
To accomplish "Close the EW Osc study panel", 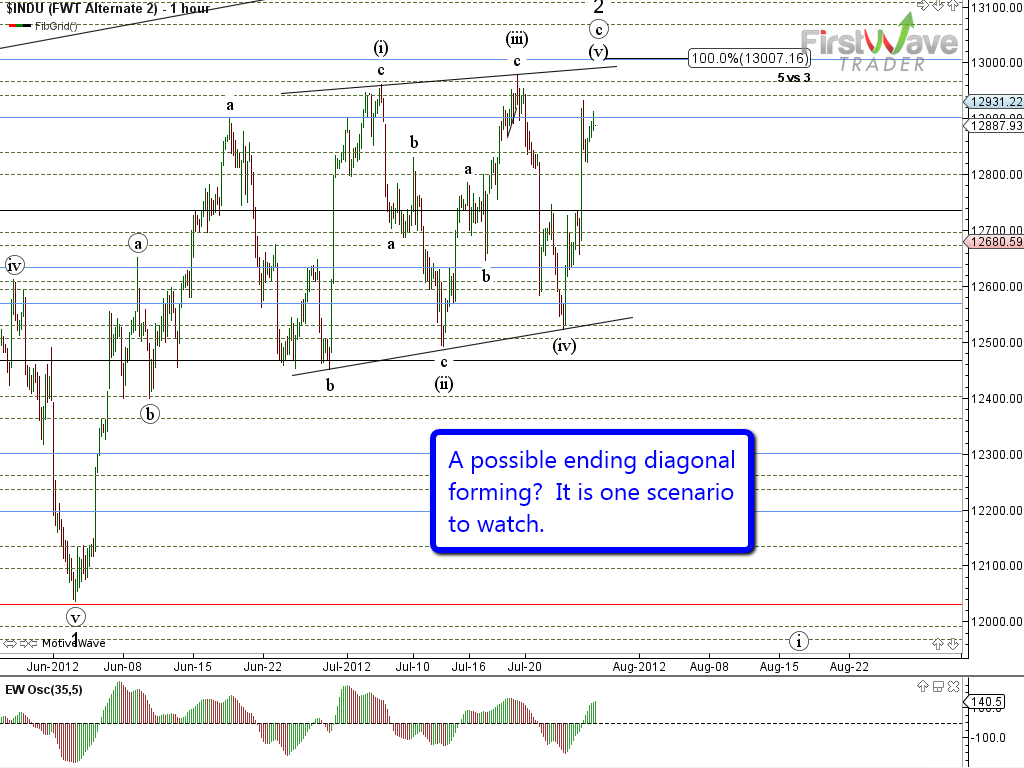I will click(954, 686).
